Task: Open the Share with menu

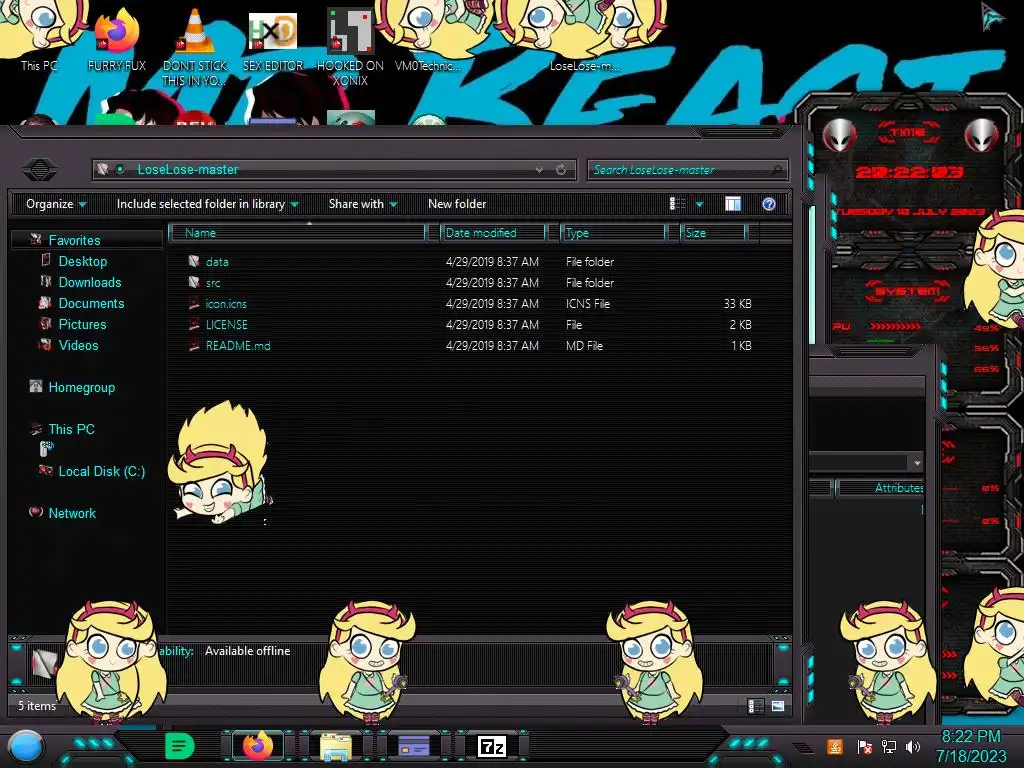Action: 363,204
